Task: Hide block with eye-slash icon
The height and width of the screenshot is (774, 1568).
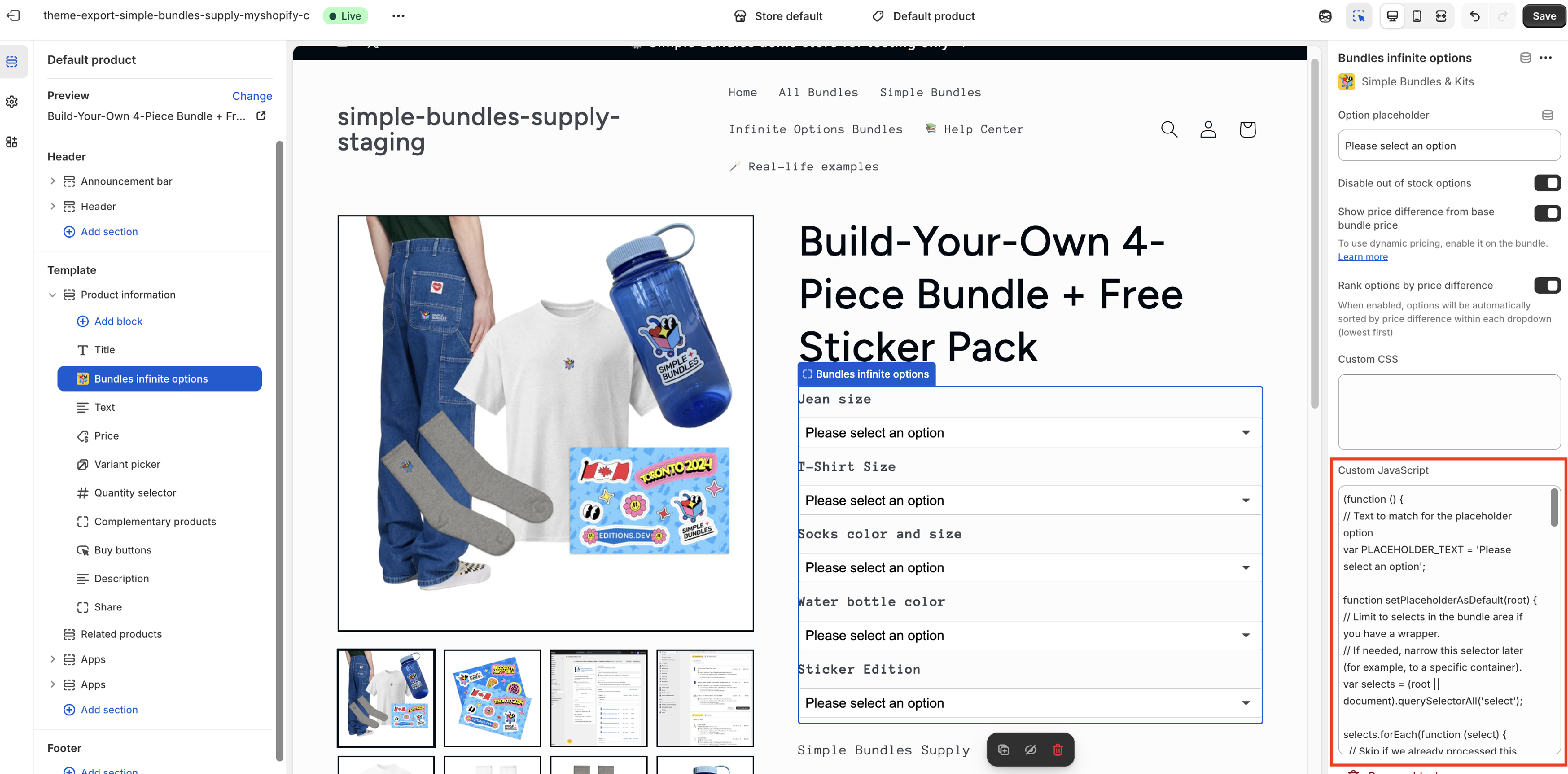Action: pyautogui.click(x=1030, y=749)
